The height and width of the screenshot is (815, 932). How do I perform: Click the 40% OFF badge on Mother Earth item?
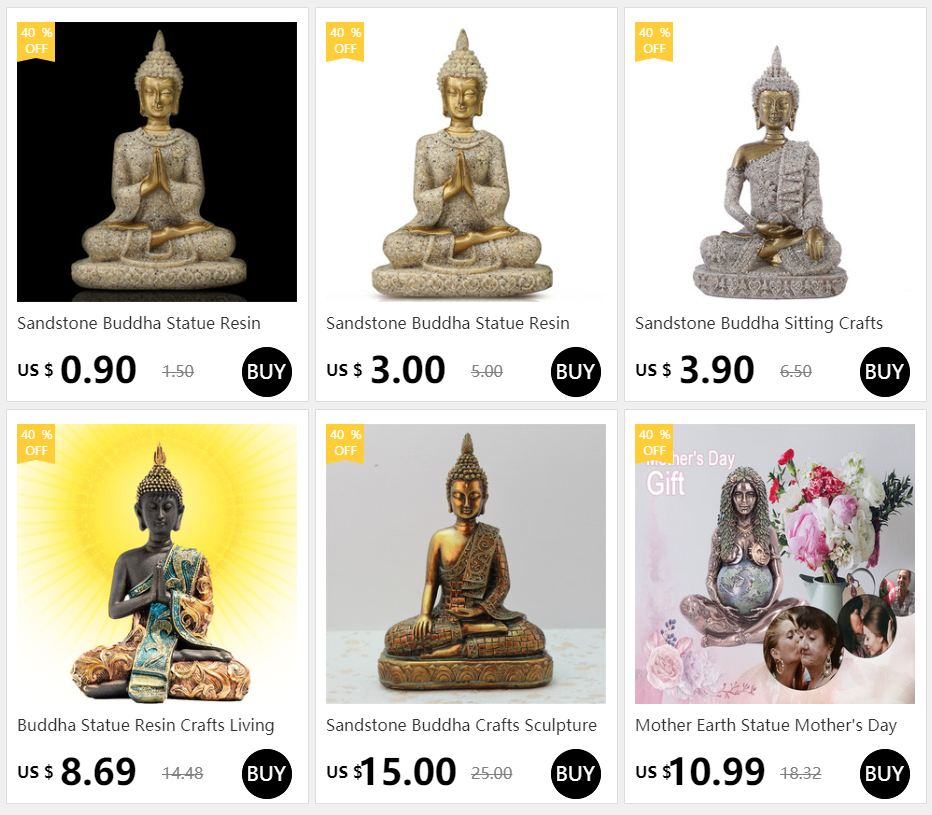pyautogui.click(x=654, y=443)
